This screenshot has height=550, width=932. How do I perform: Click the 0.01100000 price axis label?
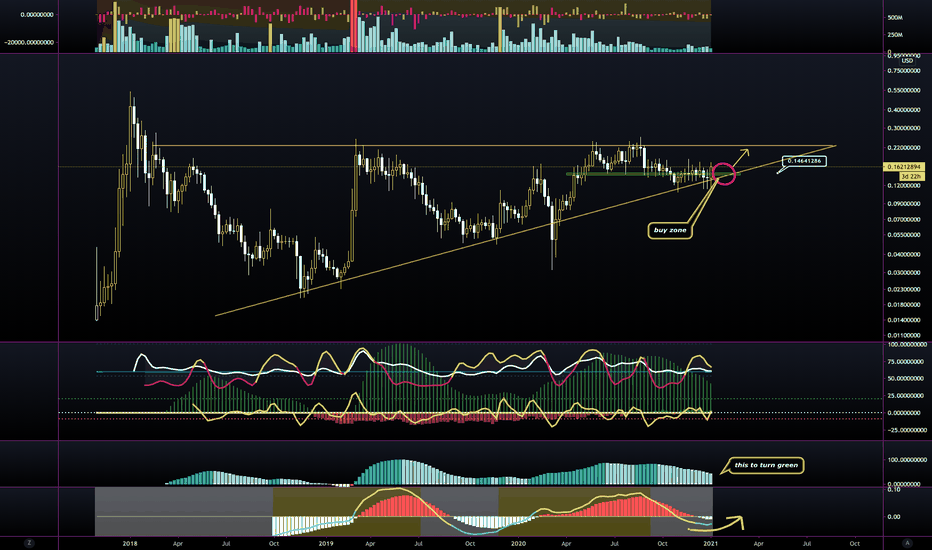click(x=903, y=336)
